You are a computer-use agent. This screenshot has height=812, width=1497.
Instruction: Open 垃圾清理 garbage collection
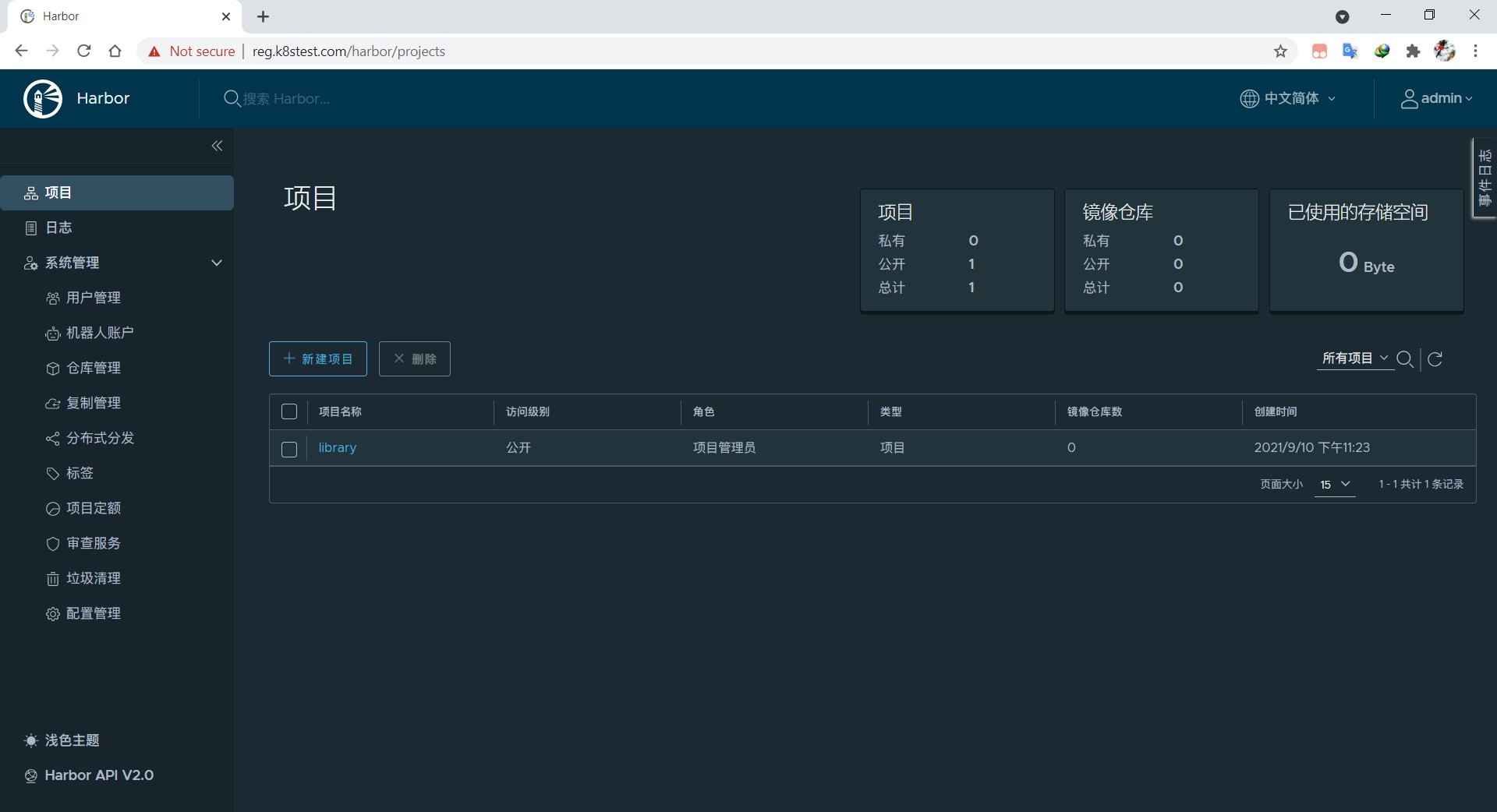(94, 578)
